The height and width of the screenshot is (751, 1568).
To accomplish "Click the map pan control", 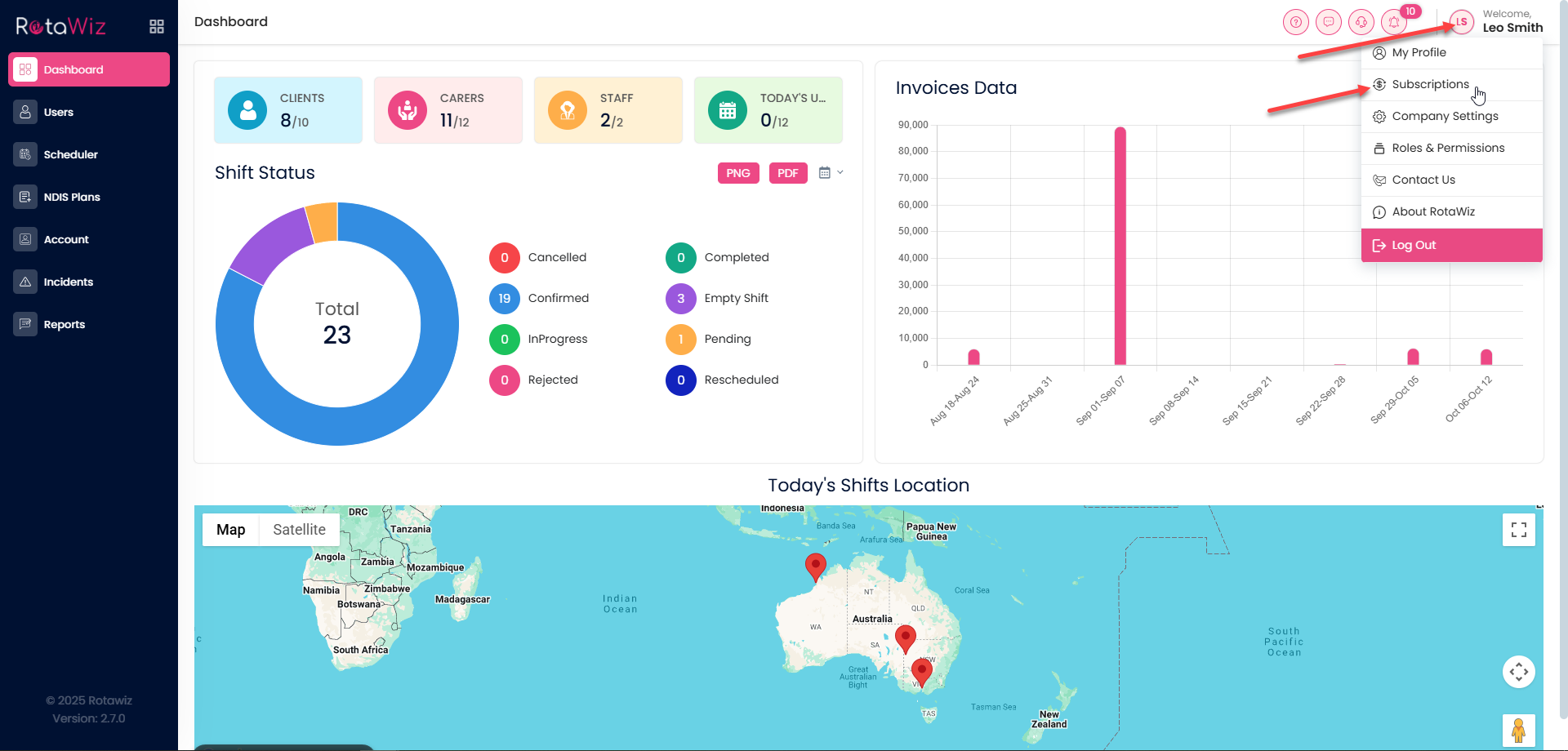I will (x=1518, y=672).
